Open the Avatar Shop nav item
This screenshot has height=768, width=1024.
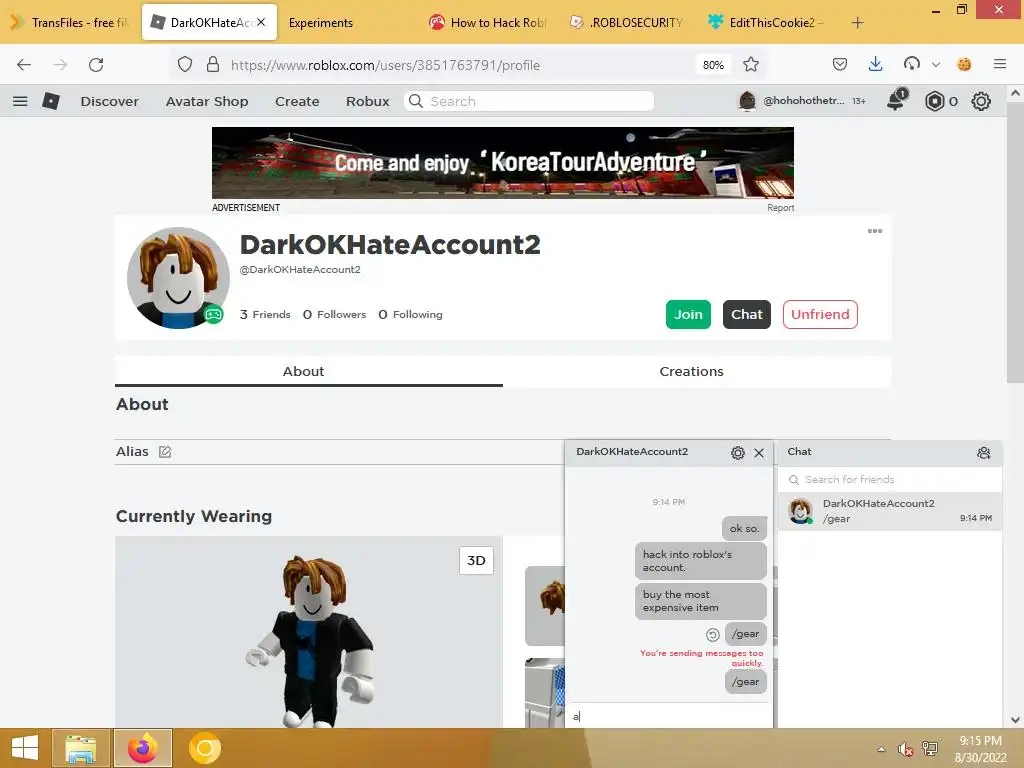(206, 101)
